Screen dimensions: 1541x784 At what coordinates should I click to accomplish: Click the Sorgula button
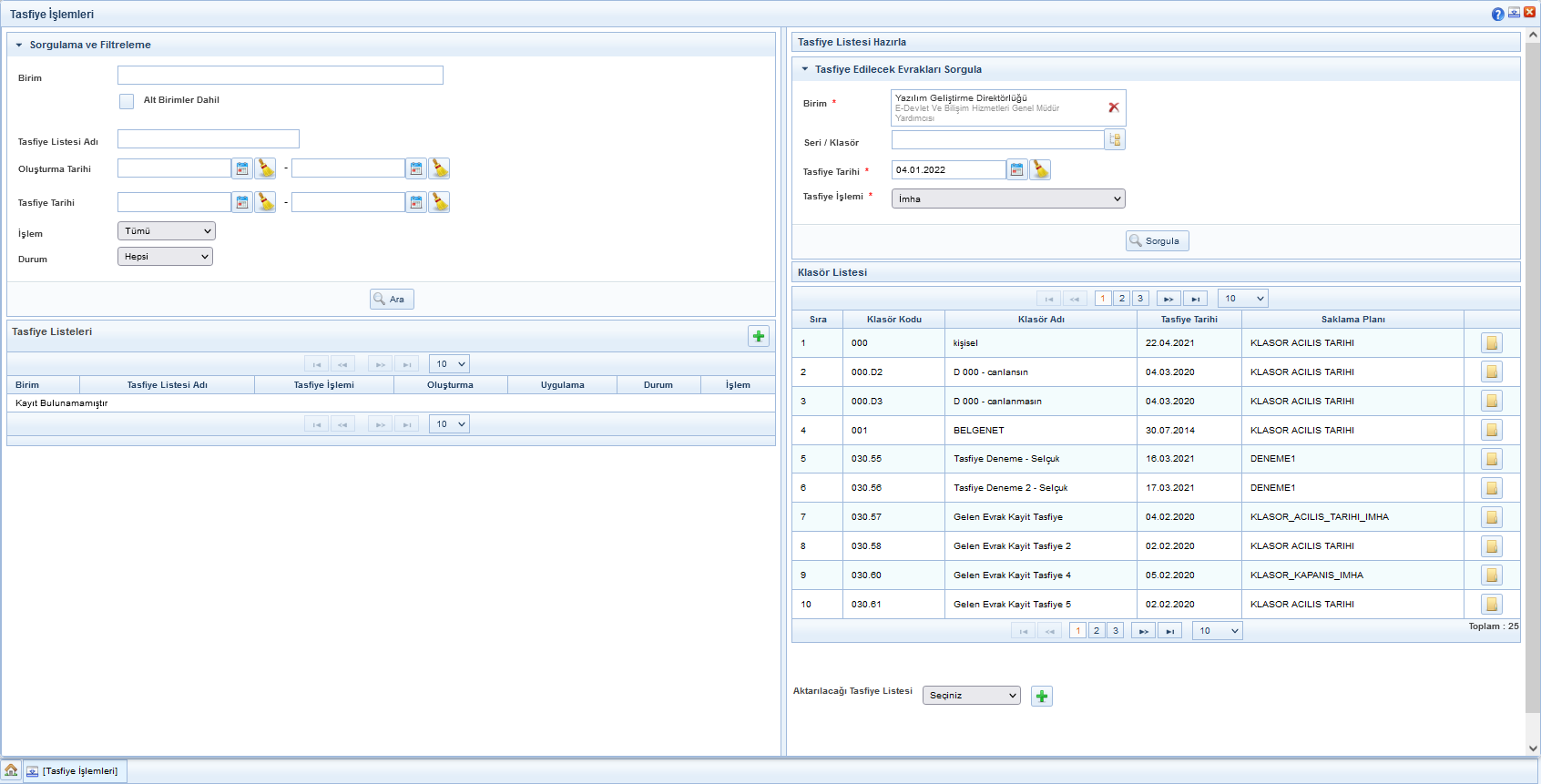point(1157,241)
